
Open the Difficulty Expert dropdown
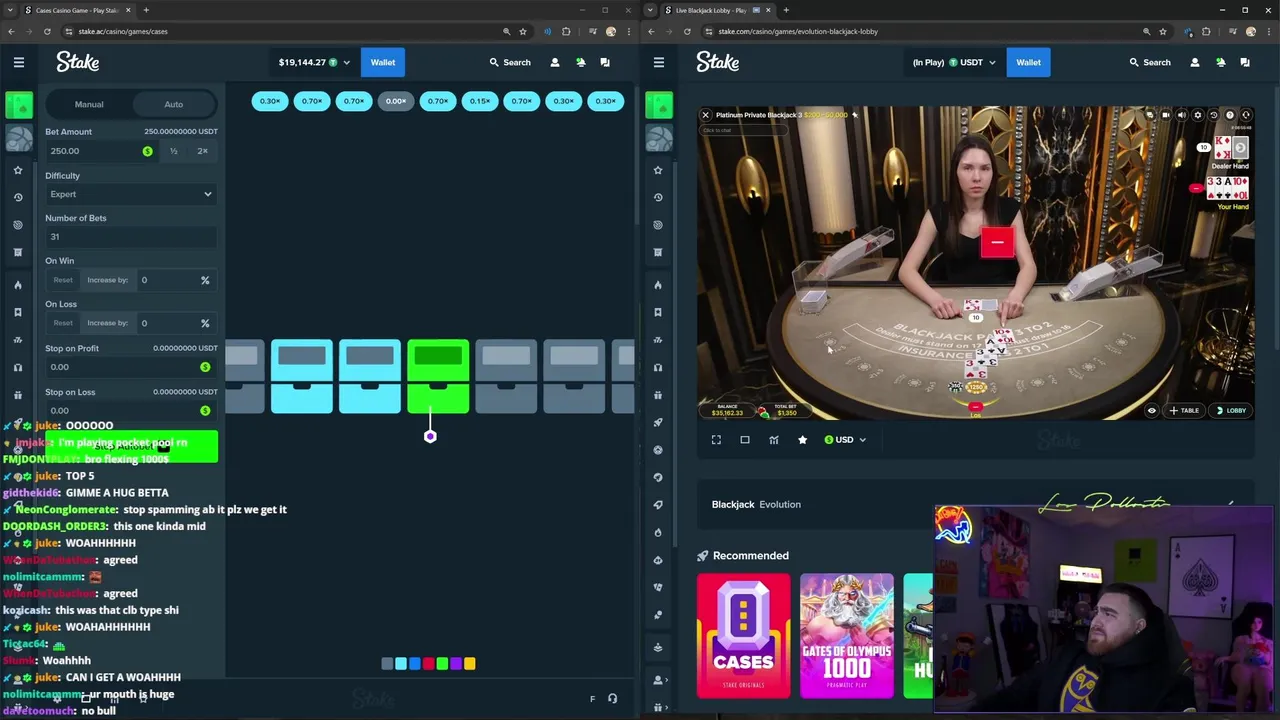(x=131, y=194)
